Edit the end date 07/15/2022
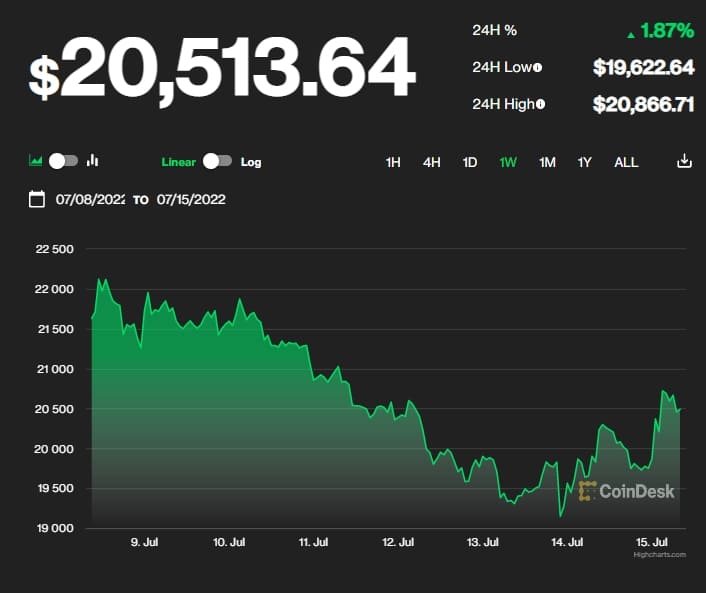 (191, 199)
